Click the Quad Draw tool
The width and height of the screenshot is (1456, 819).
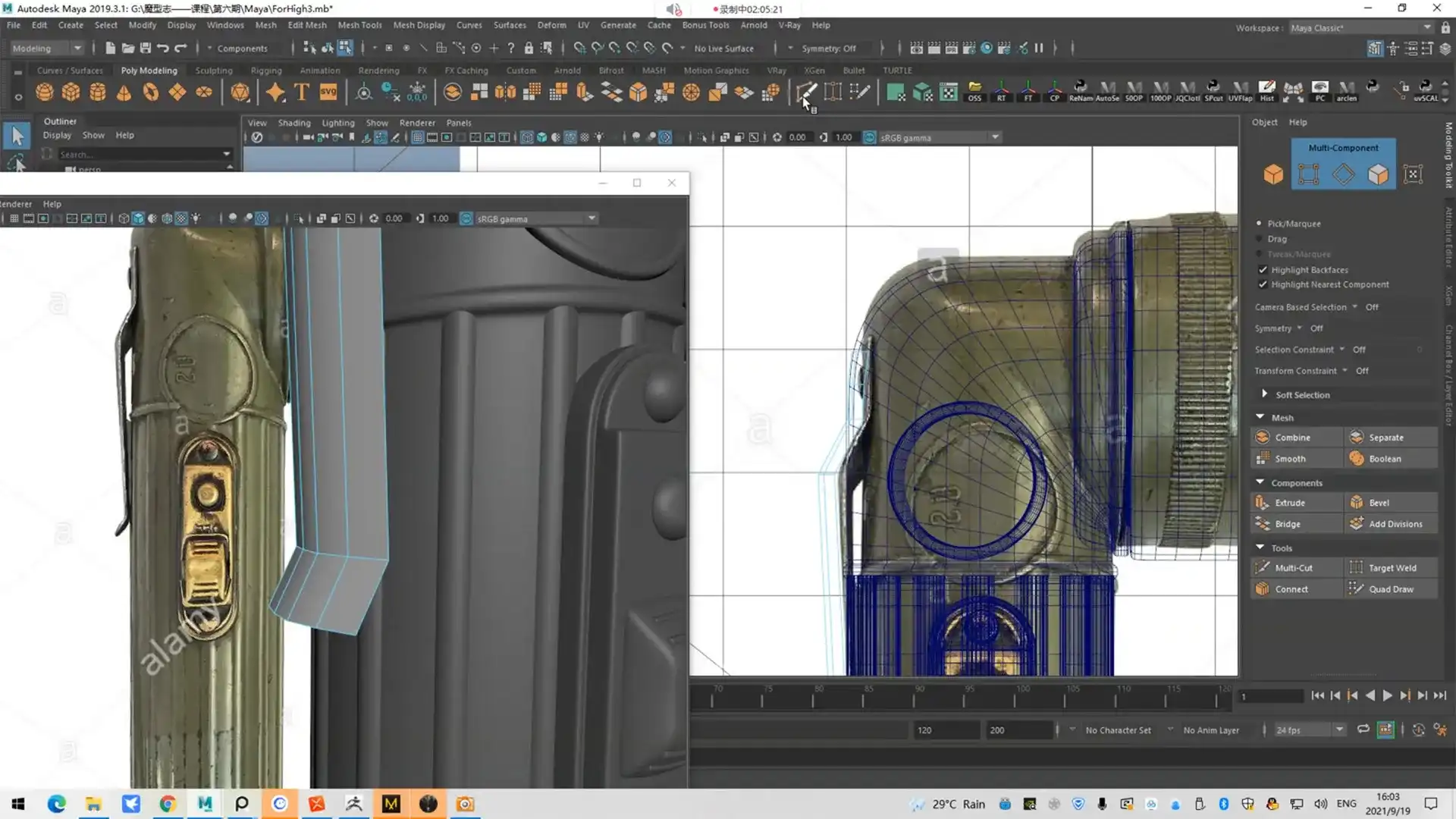point(1391,589)
